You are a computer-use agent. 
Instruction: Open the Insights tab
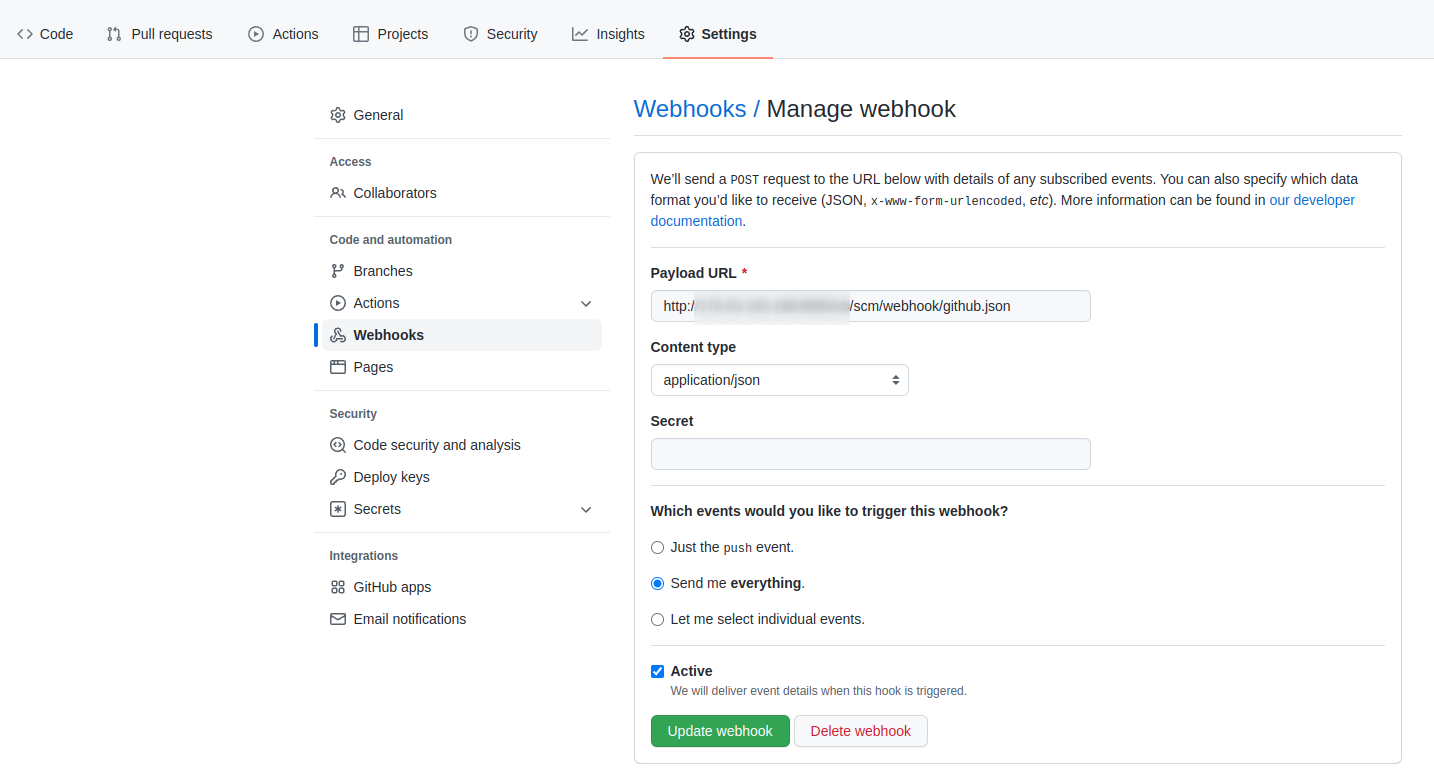pyautogui.click(x=608, y=34)
